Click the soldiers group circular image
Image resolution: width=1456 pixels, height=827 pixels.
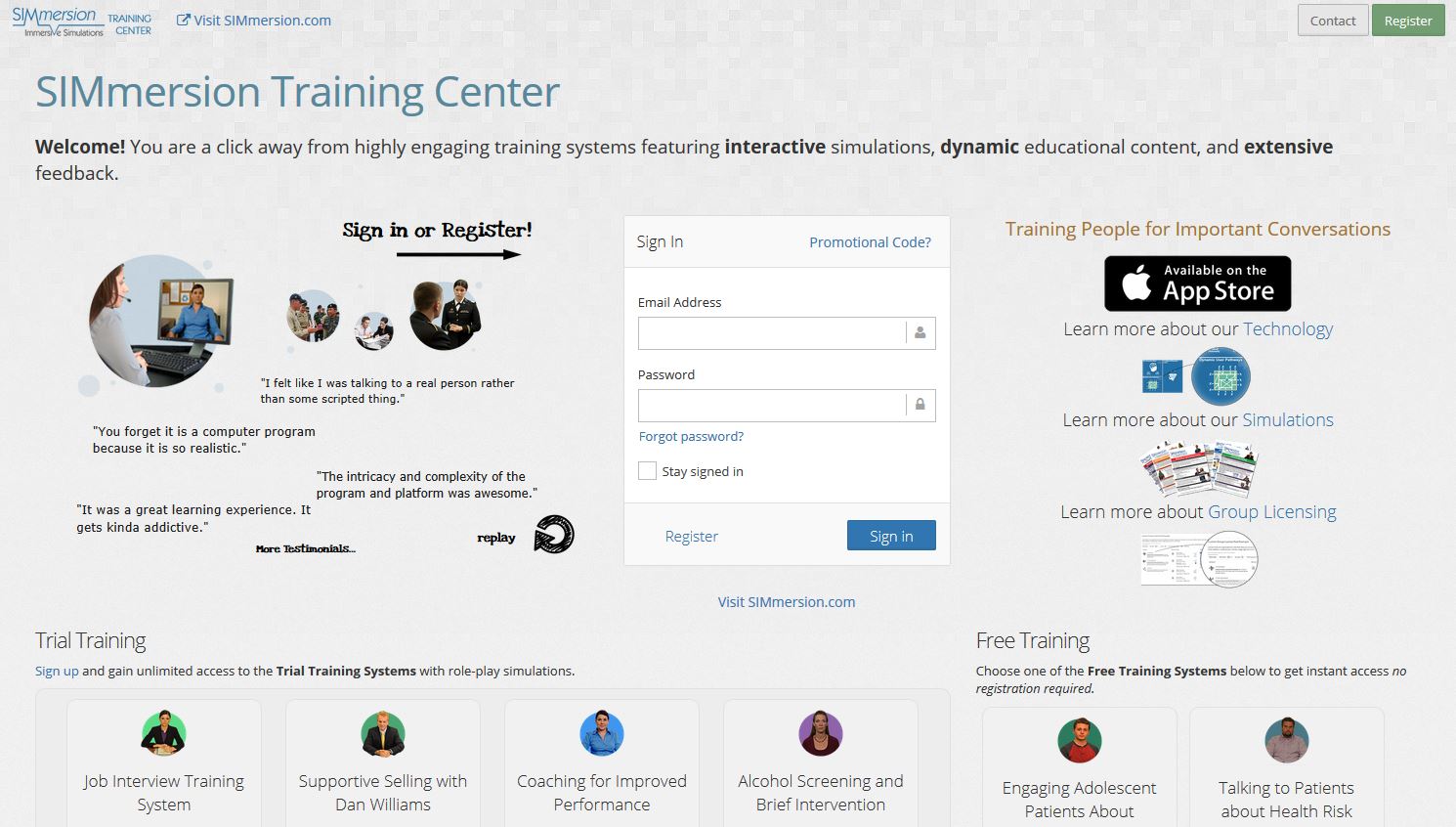tap(313, 316)
